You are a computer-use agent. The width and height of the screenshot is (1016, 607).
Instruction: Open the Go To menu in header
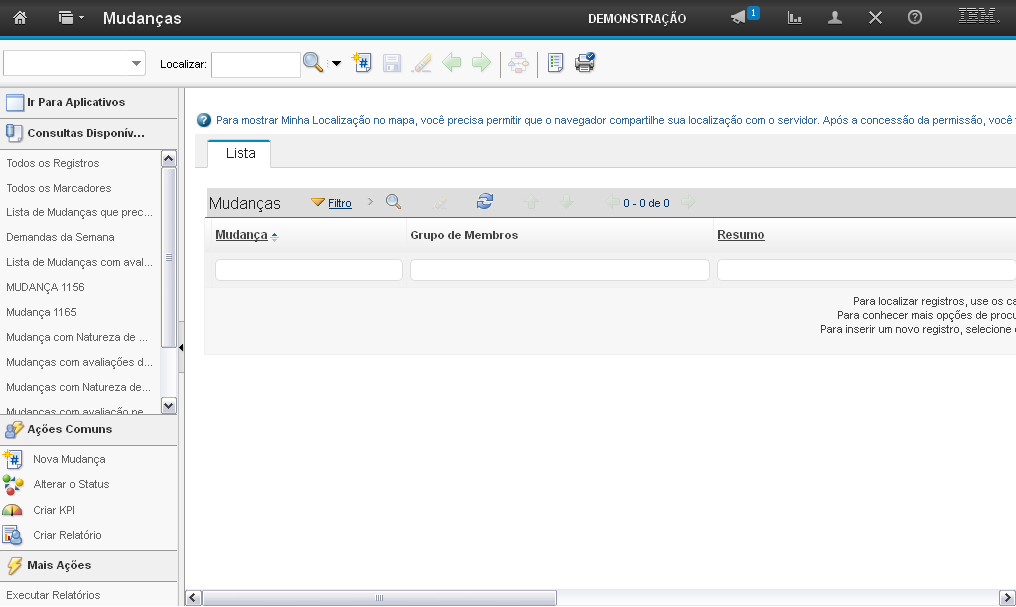(70, 18)
